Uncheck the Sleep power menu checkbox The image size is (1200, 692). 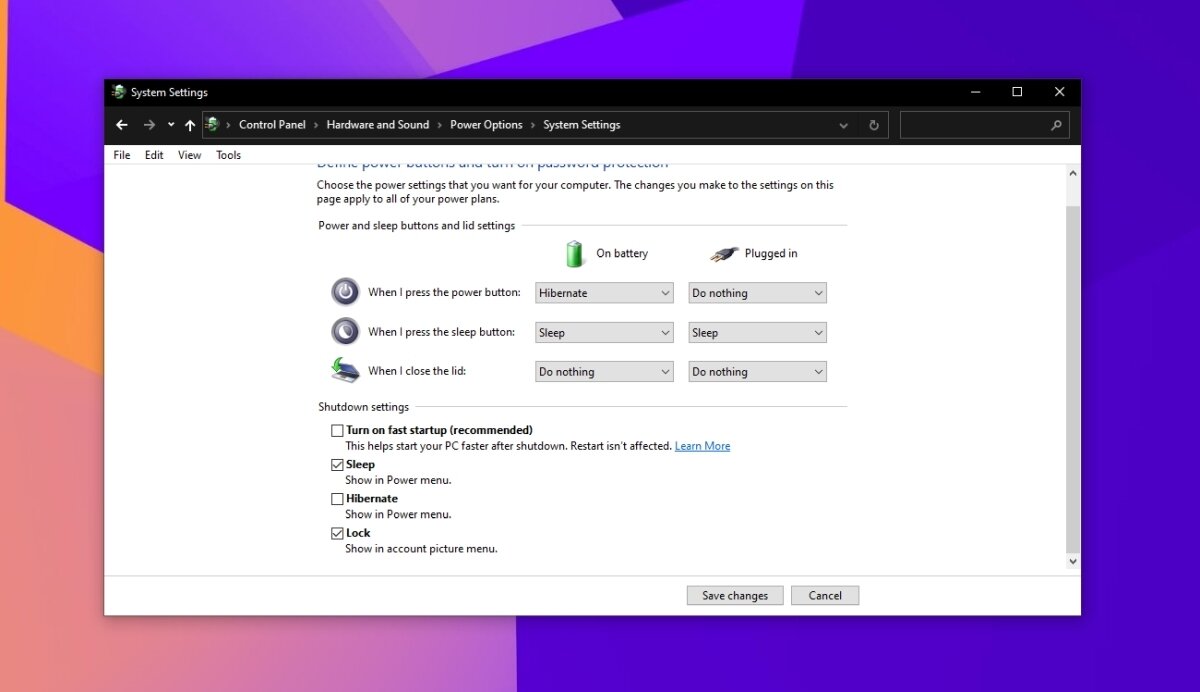[x=337, y=465]
